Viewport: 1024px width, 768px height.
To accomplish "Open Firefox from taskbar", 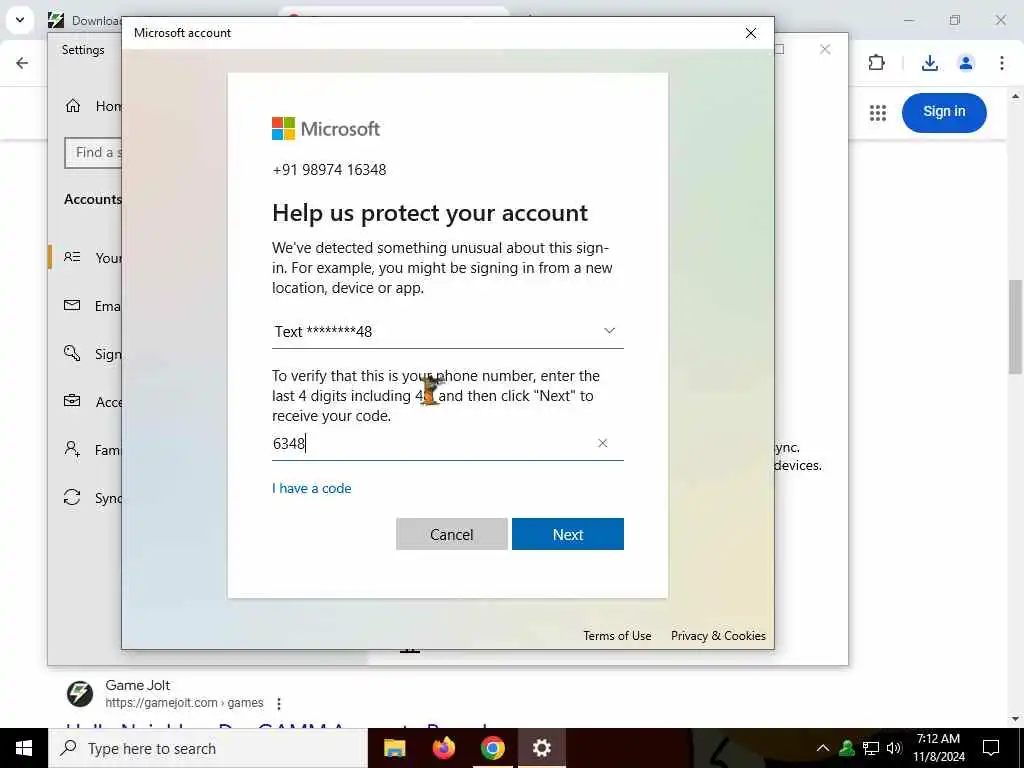I will pyautogui.click(x=443, y=748).
